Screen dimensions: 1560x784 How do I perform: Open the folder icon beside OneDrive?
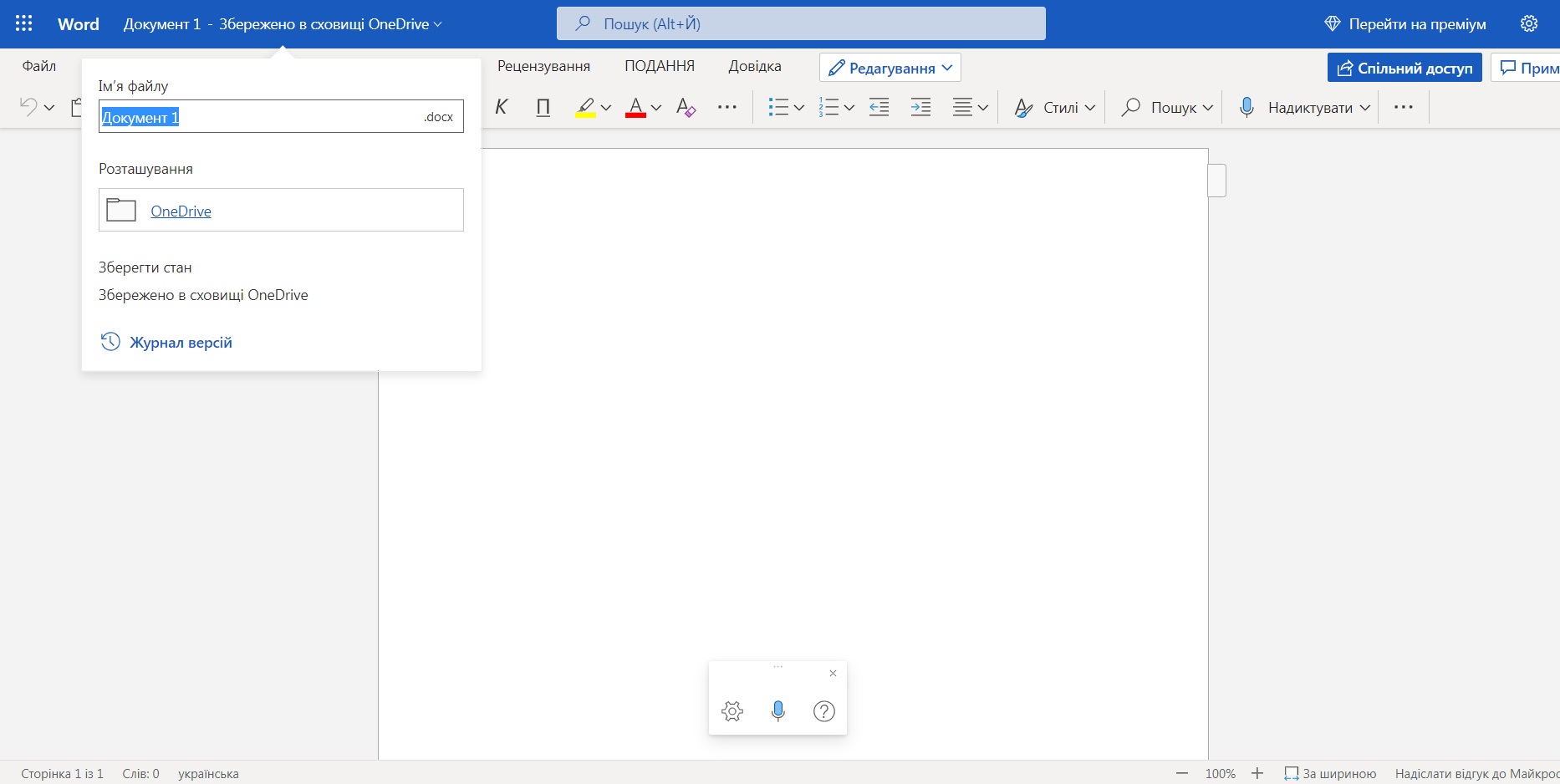click(x=121, y=210)
